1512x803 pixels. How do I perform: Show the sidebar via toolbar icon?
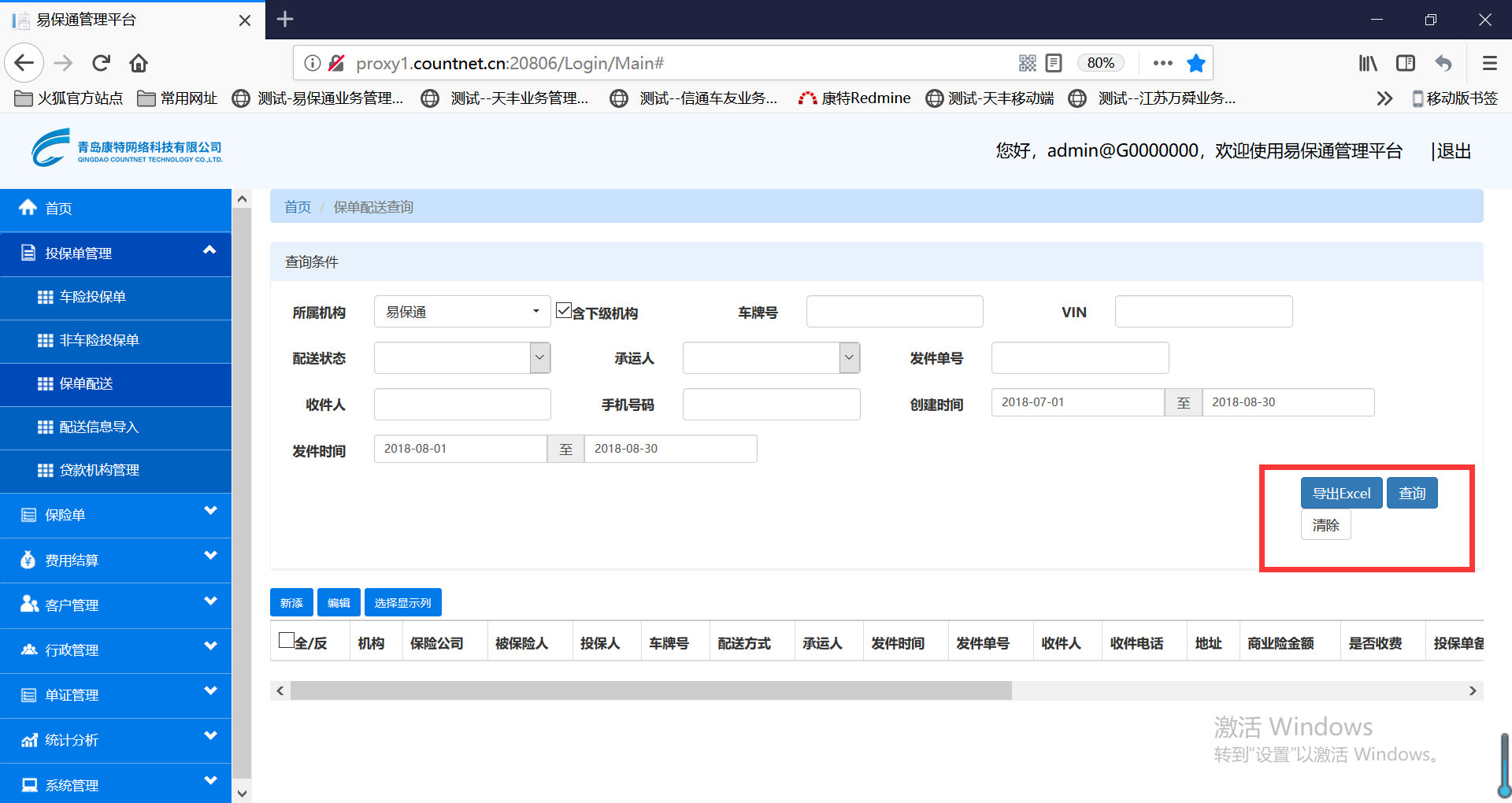(x=1406, y=63)
